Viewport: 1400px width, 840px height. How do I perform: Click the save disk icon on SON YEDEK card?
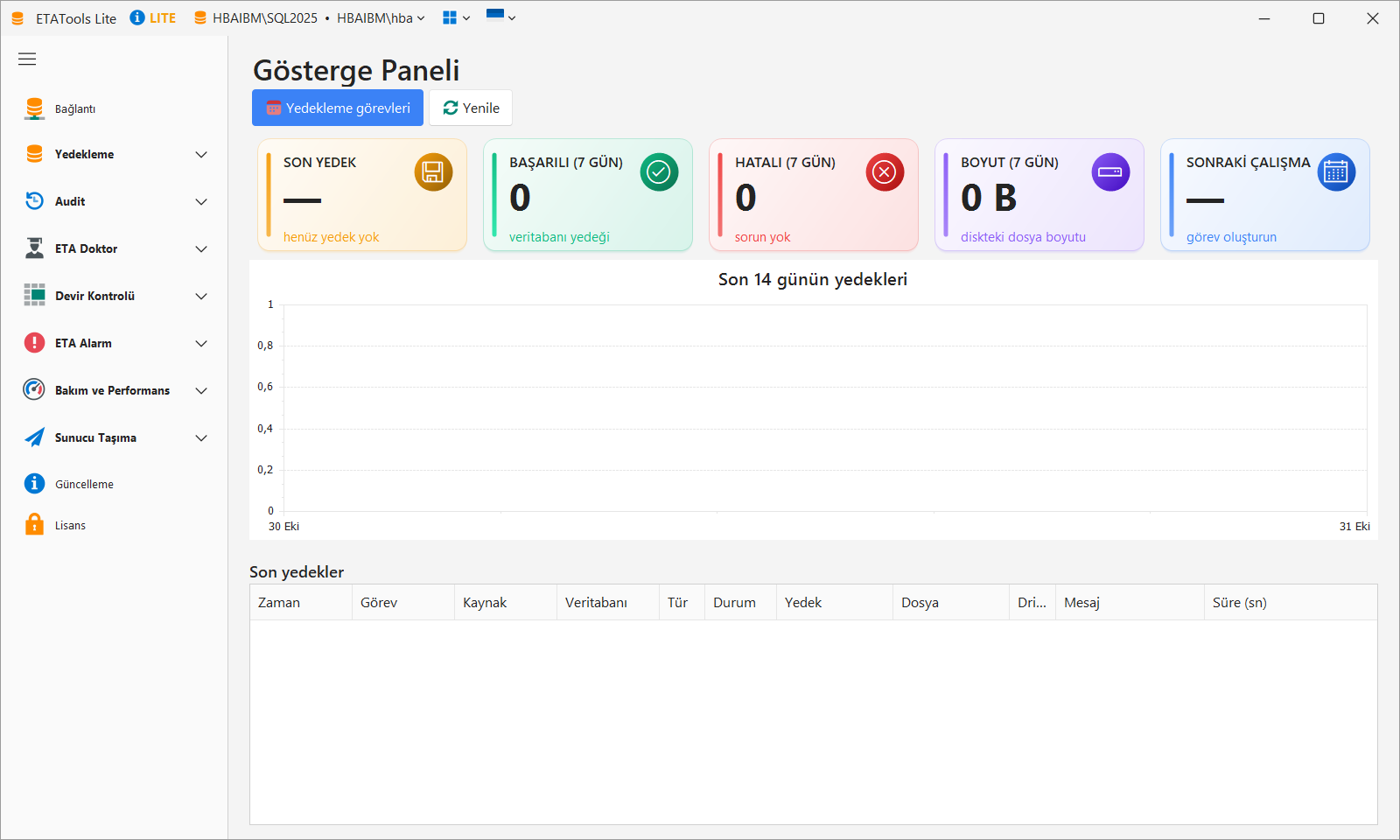pos(433,172)
